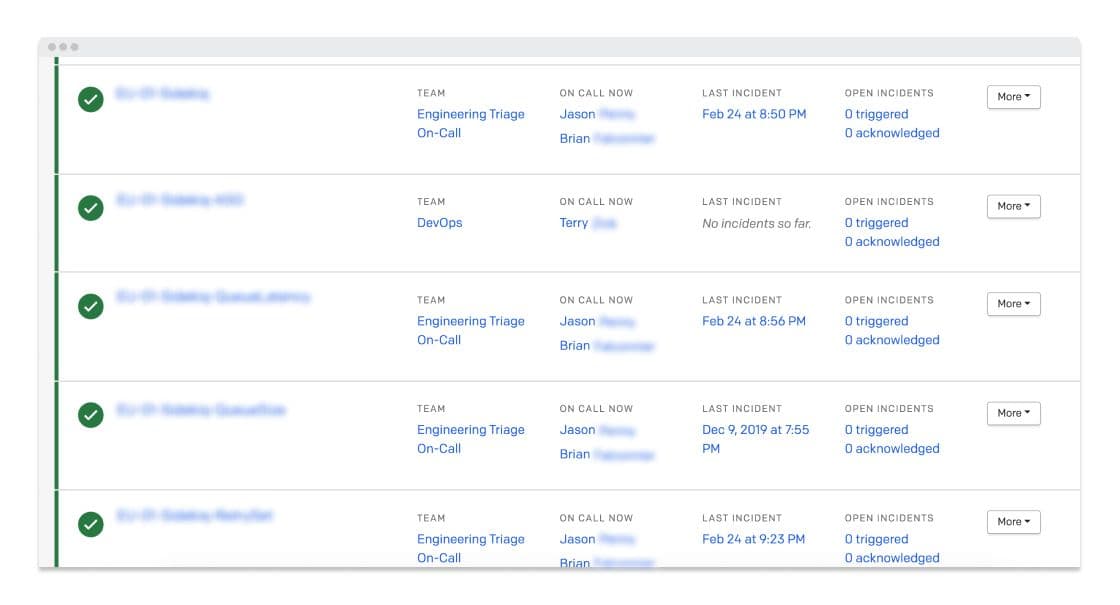Image resolution: width=1120 pixels, height=605 pixels.
Task: Expand More dropdown in the Feb 24 8:56 PM row
Action: click(x=1013, y=304)
